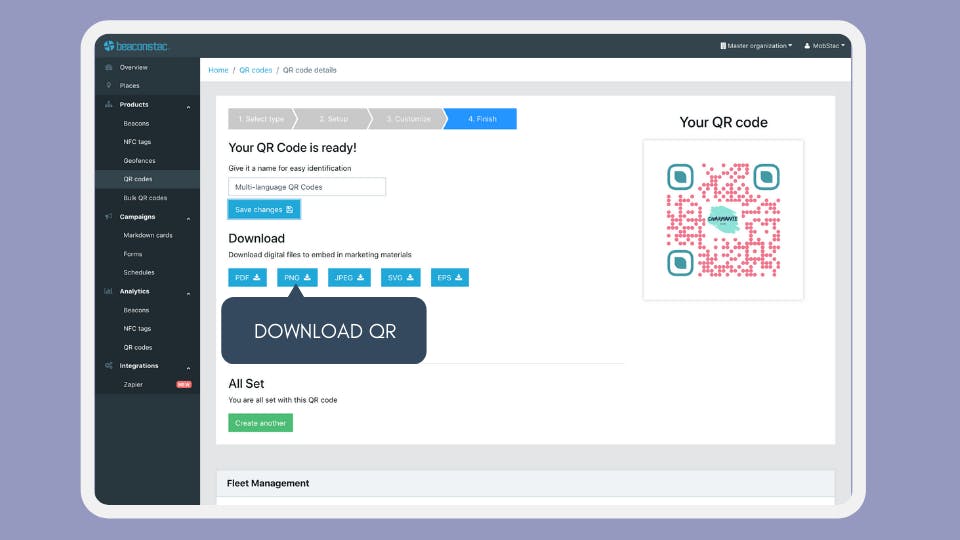960x540 pixels.
Task: Click the Overview sidebar icon
Action: [109, 67]
